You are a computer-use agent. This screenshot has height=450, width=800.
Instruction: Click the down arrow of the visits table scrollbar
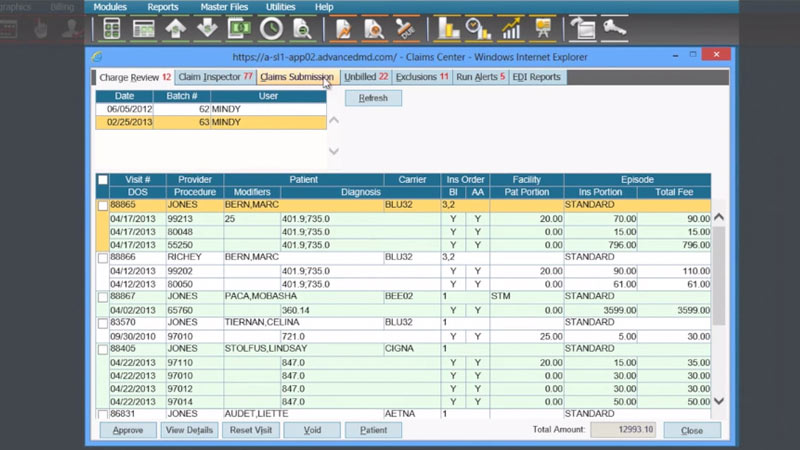[719, 401]
